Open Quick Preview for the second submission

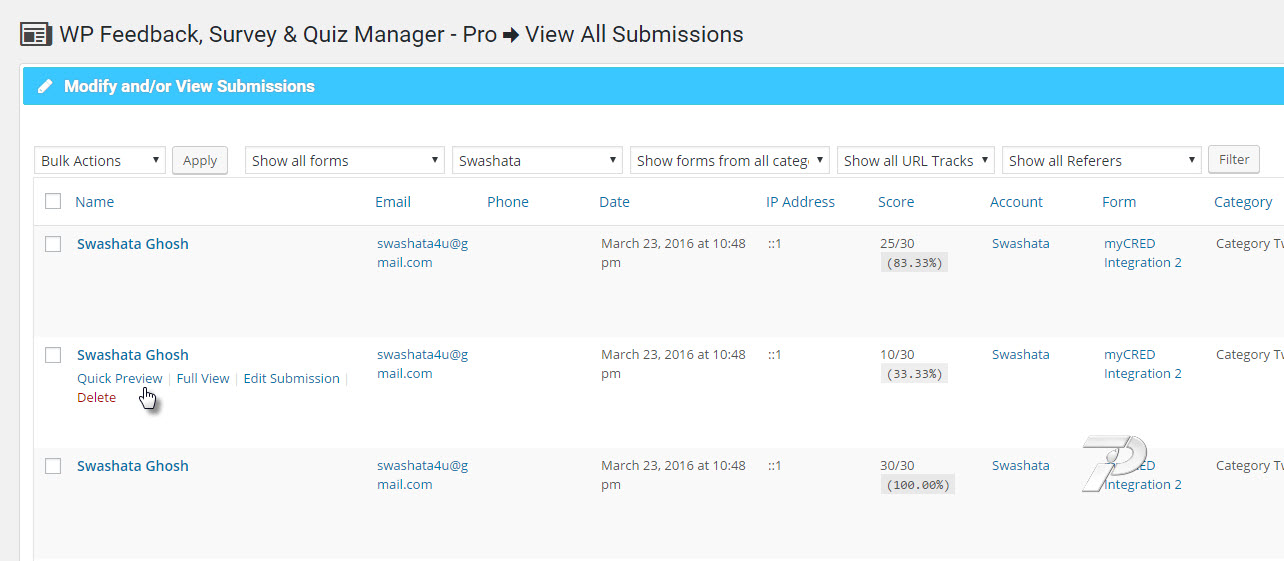119,378
